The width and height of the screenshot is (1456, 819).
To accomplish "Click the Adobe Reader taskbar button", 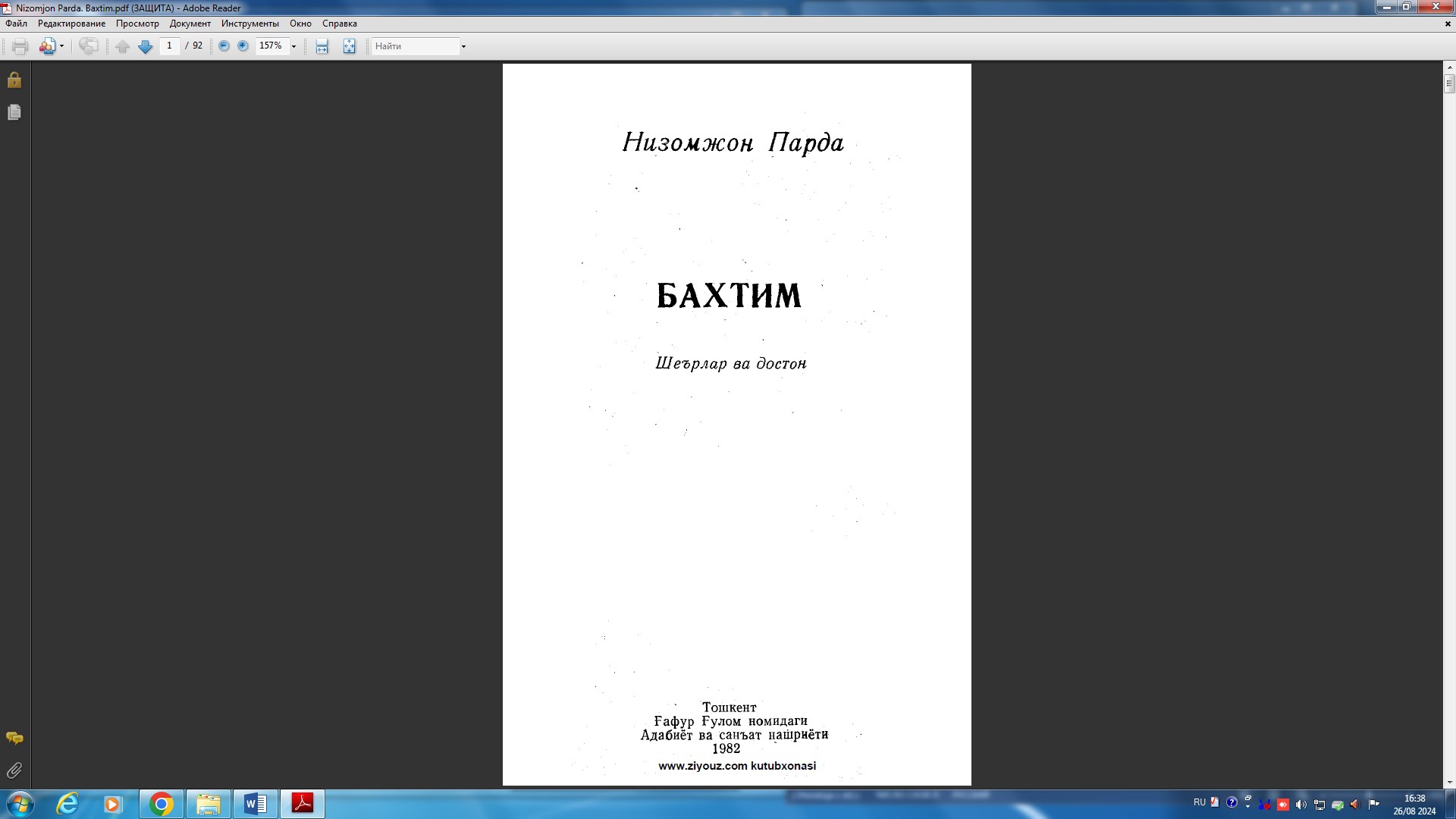I will [303, 804].
